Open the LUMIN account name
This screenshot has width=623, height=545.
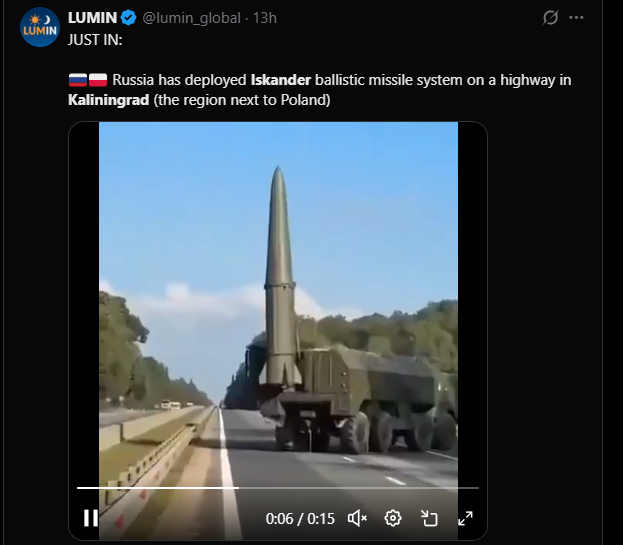(x=93, y=18)
